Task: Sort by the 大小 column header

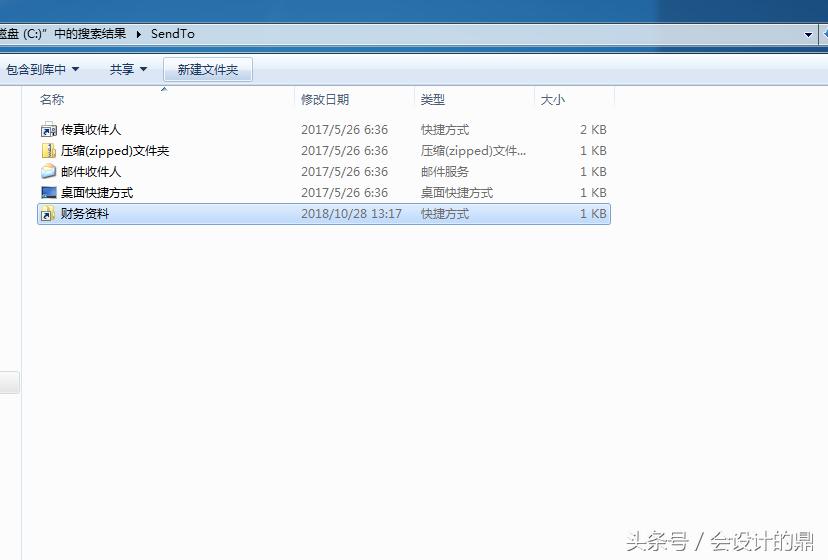Action: coord(552,99)
